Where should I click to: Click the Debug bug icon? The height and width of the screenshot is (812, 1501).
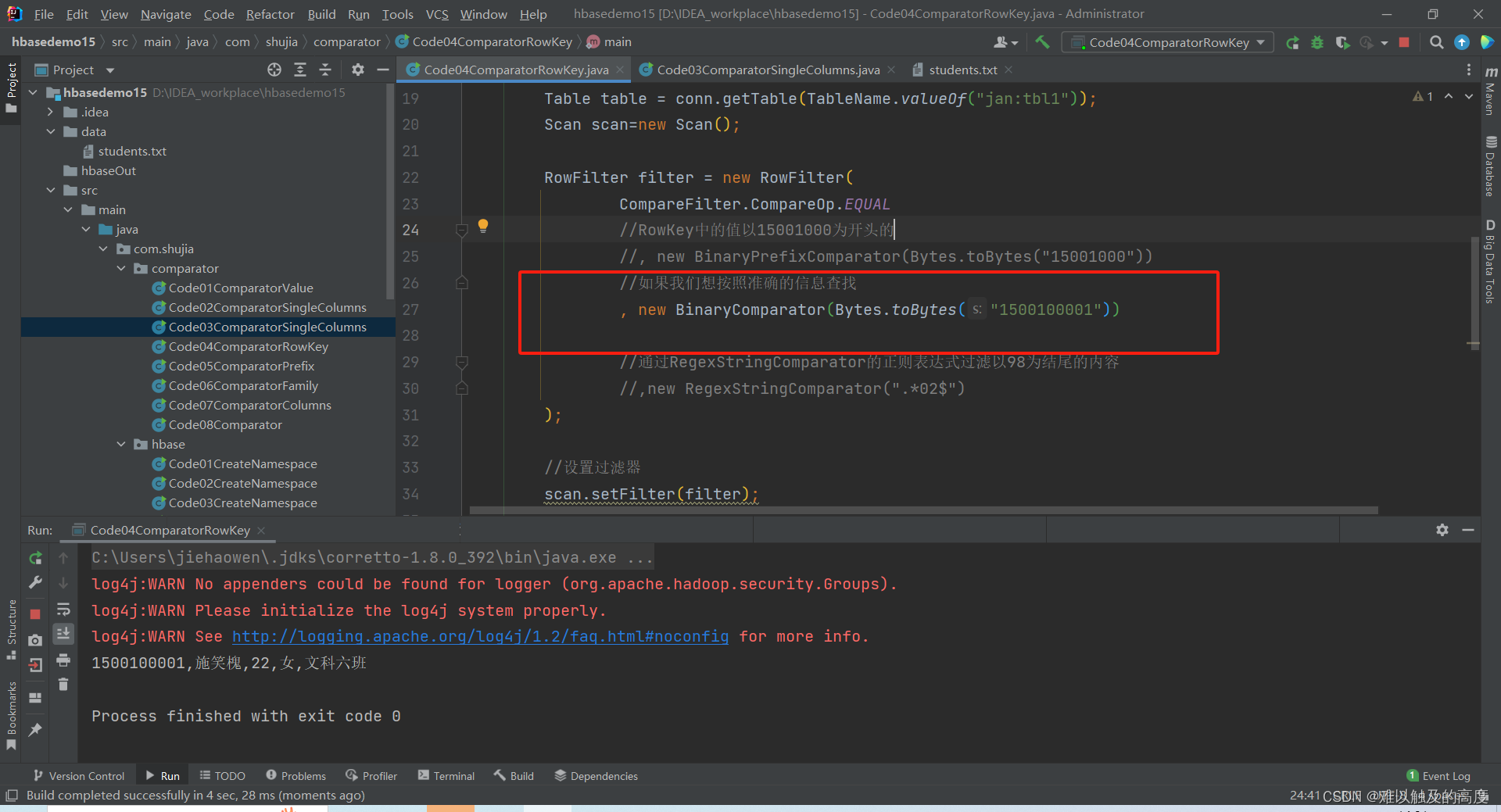pos(1317,42)
